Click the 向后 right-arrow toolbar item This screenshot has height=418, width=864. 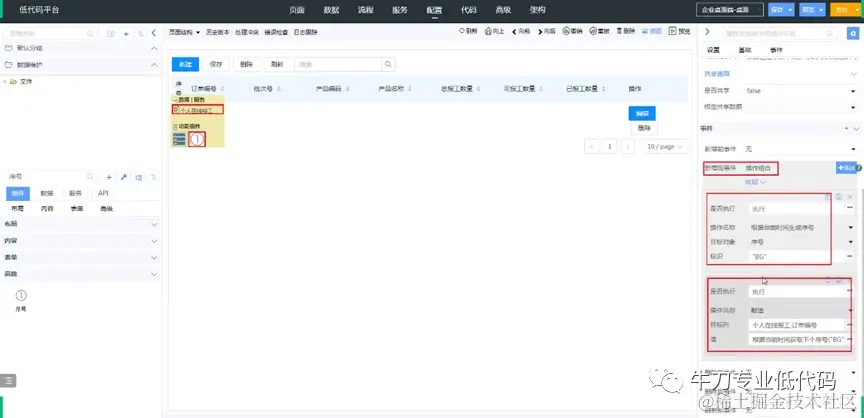tap(547, 31)
